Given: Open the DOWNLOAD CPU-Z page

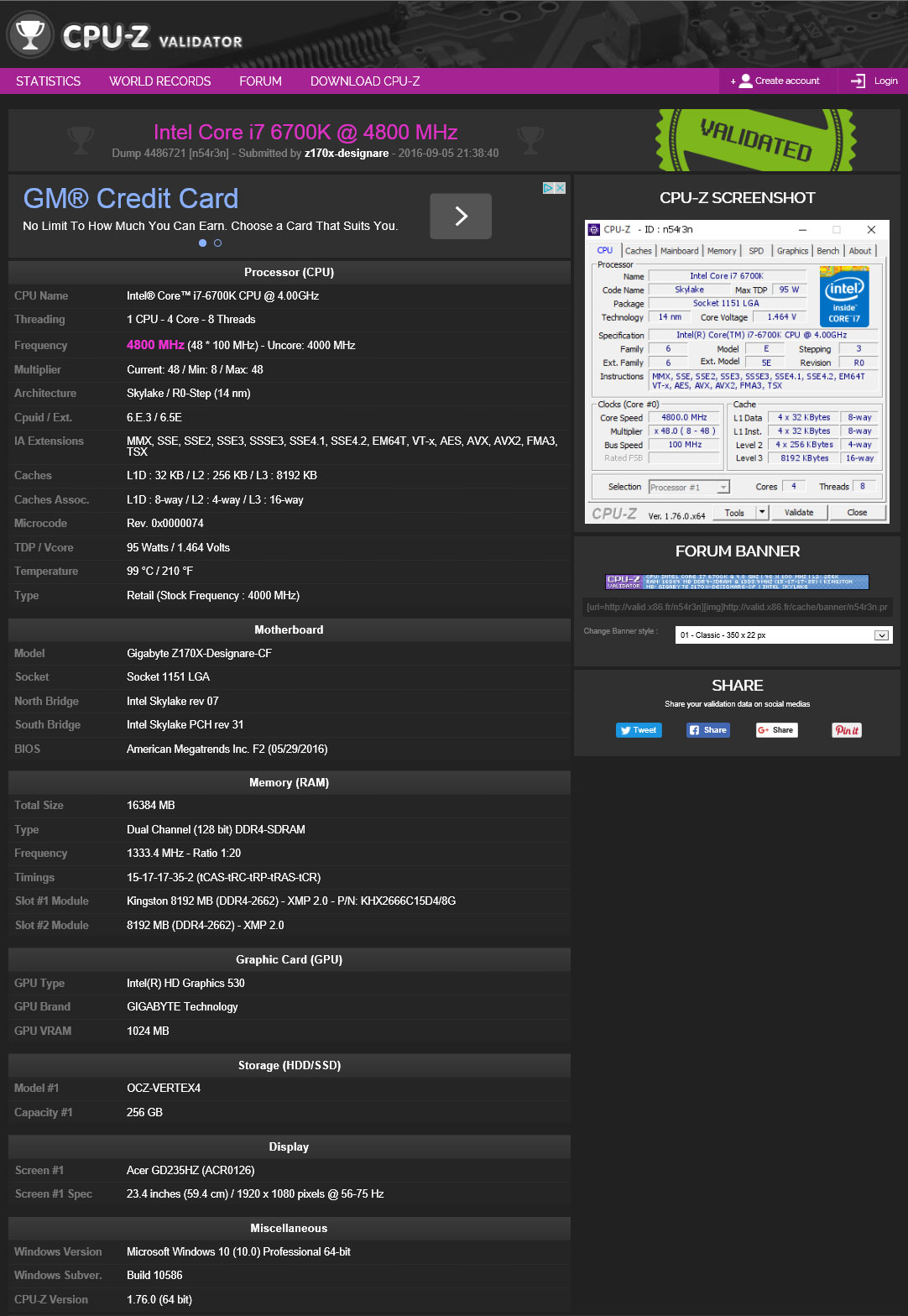Looking at the screenshot, I should pos(365,81).
